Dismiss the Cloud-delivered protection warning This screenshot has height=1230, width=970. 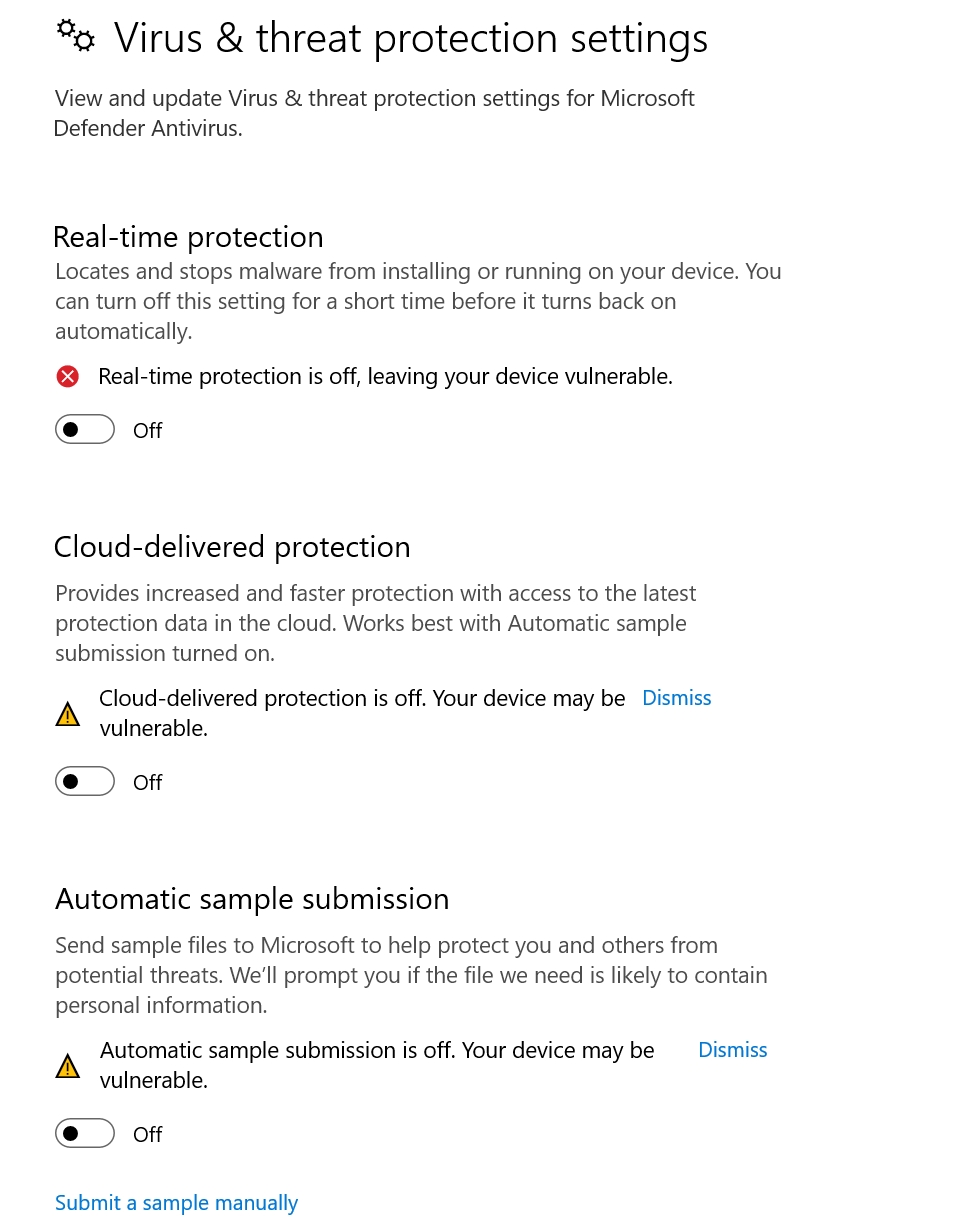(676, 698)
